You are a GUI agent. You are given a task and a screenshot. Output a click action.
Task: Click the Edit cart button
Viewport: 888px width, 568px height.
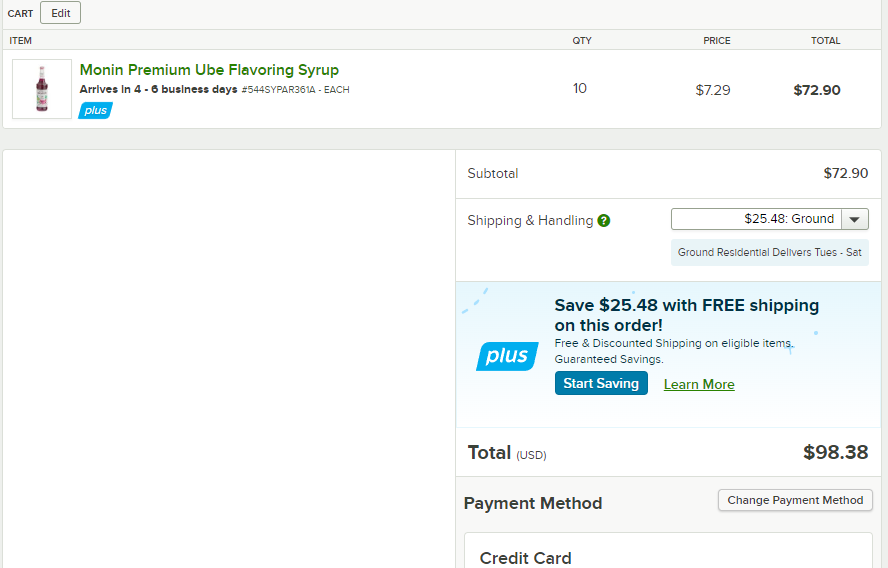click(x=61, y=13)
